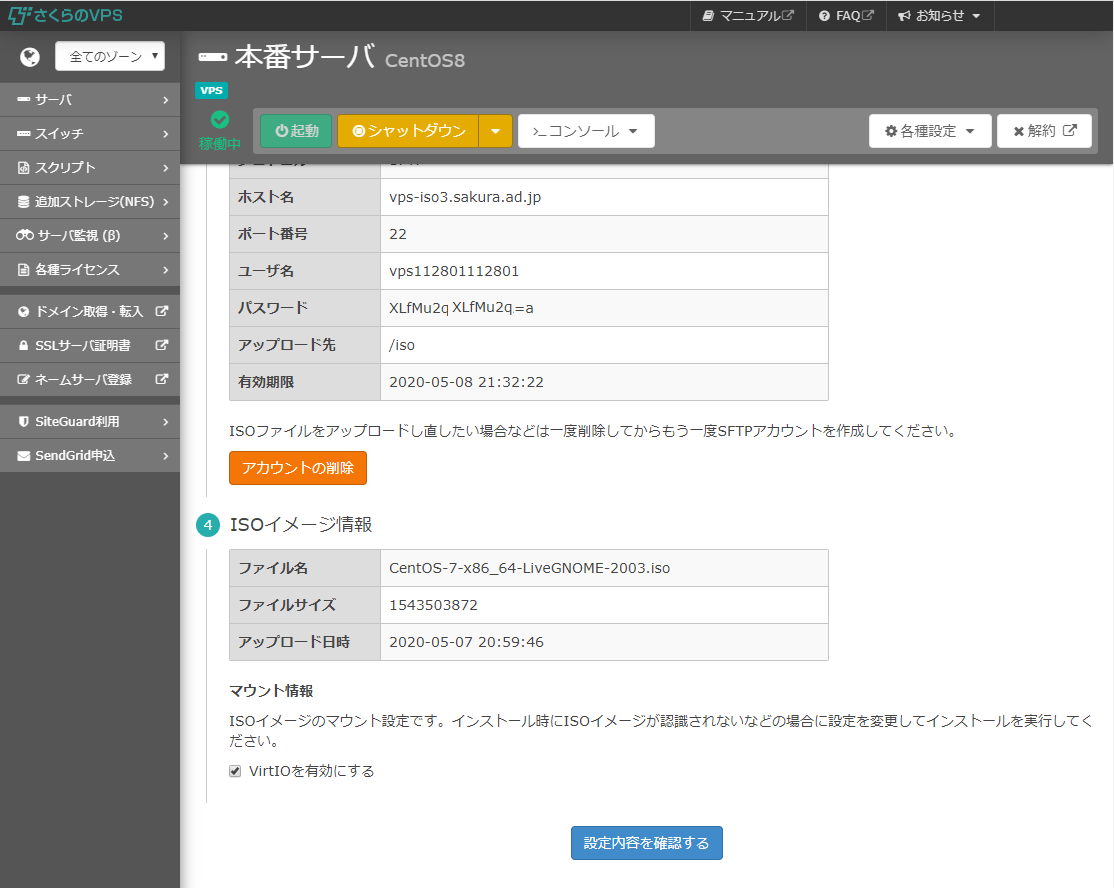
Task: Open the 各種設定 settings dropdown
Action: pyautogui.click(x=930, y=131)
